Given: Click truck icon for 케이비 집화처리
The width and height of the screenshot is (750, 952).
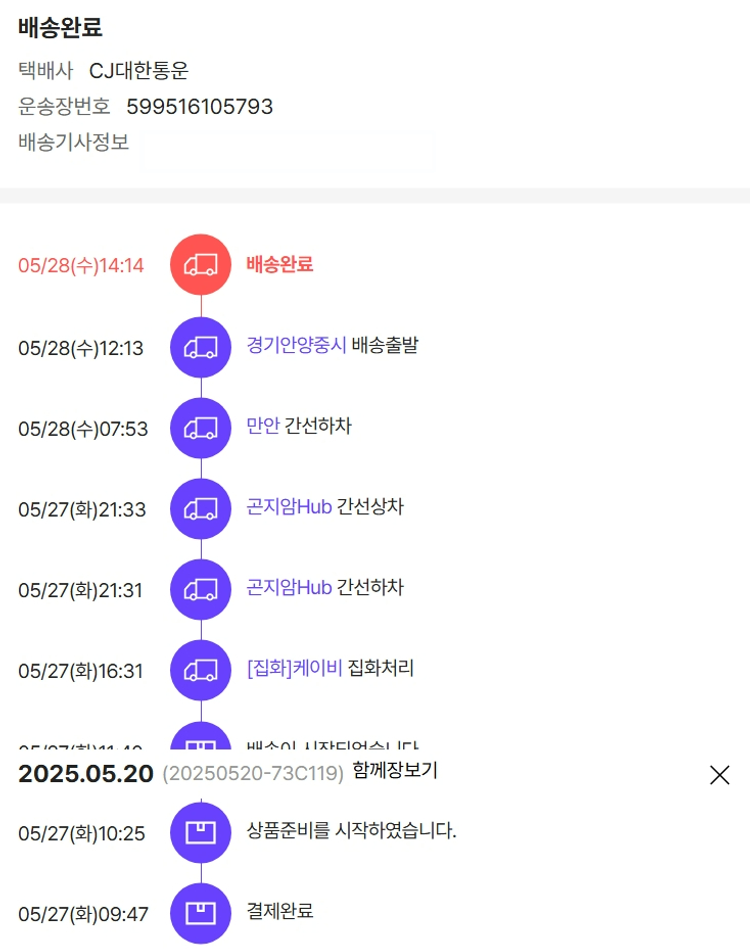Looking at the screenshot, I should tap(201, 670).
